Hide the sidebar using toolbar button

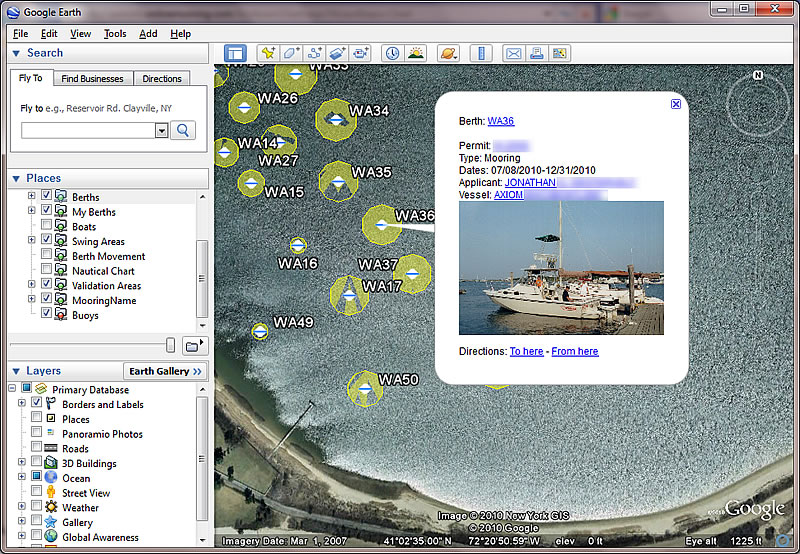pyautogui.click(x=234, y=53)
